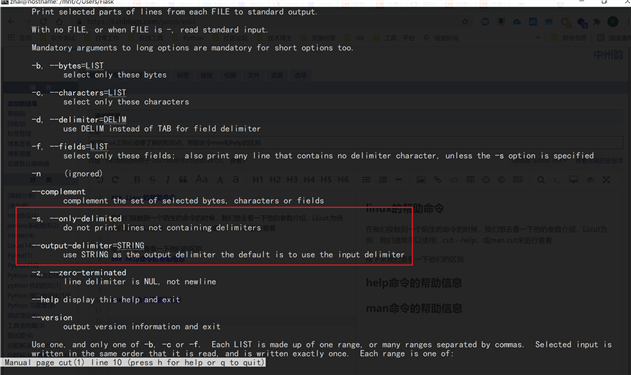This screenshot has width=631, height=375.
Task: Click '--fields=LIST' option text in terminal
Action: pyautogui.click(x=79, y=146)
